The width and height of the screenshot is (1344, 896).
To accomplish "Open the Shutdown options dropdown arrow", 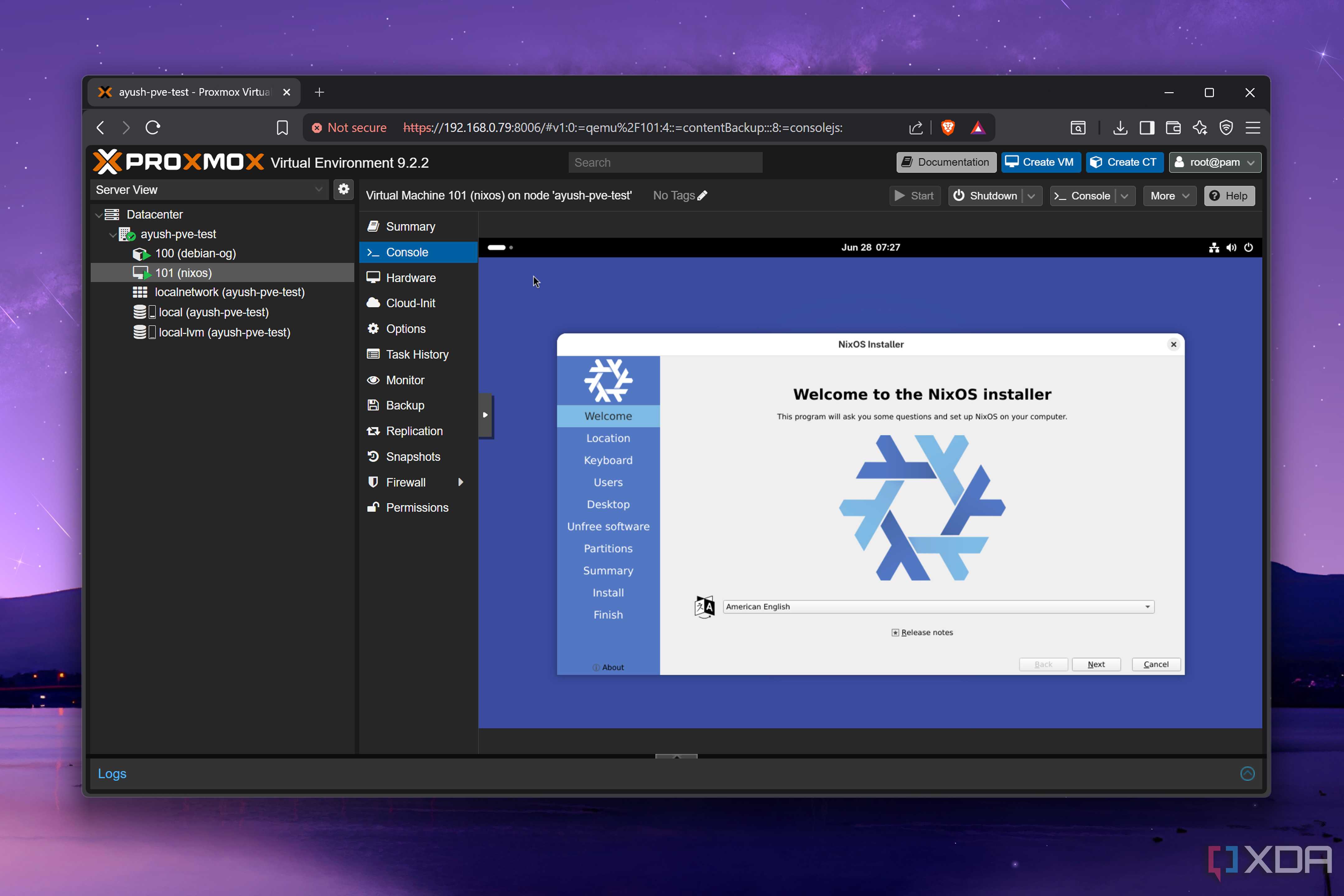I will [x=1031, y=196].
